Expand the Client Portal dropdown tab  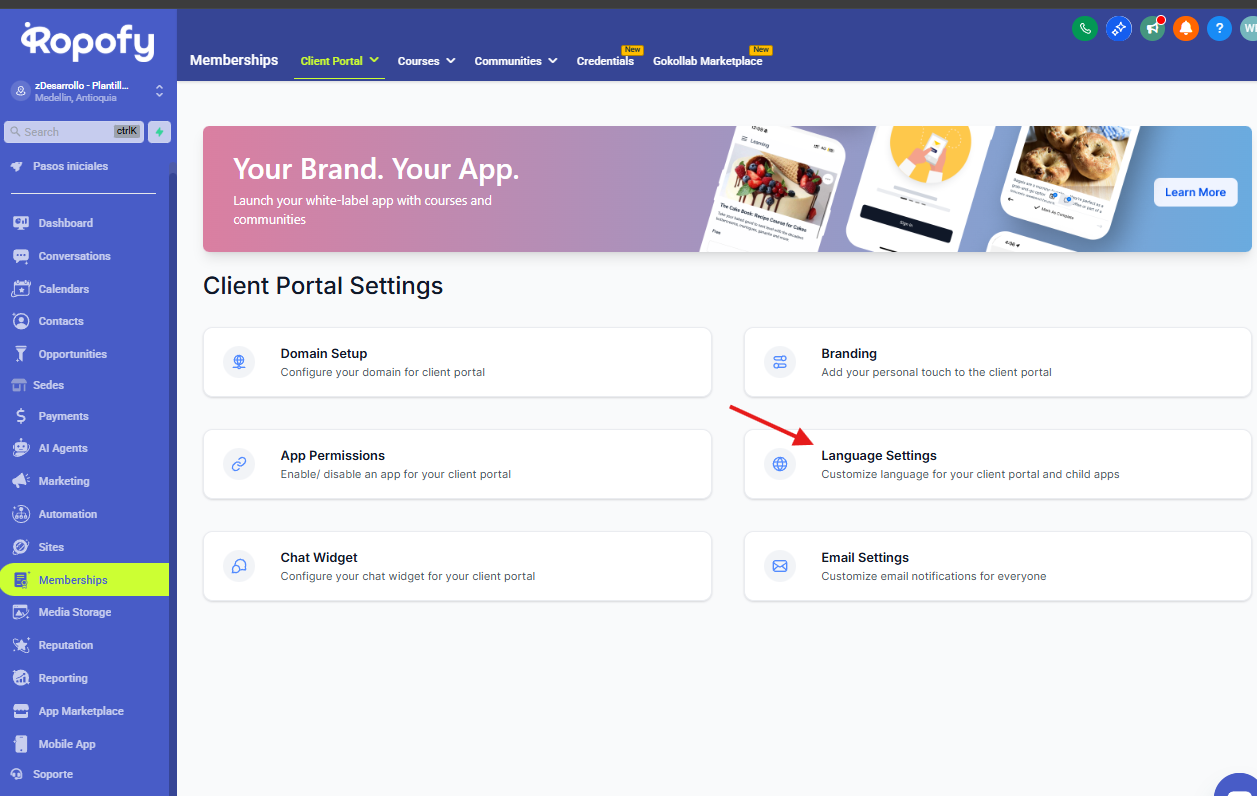pos(340,61)
